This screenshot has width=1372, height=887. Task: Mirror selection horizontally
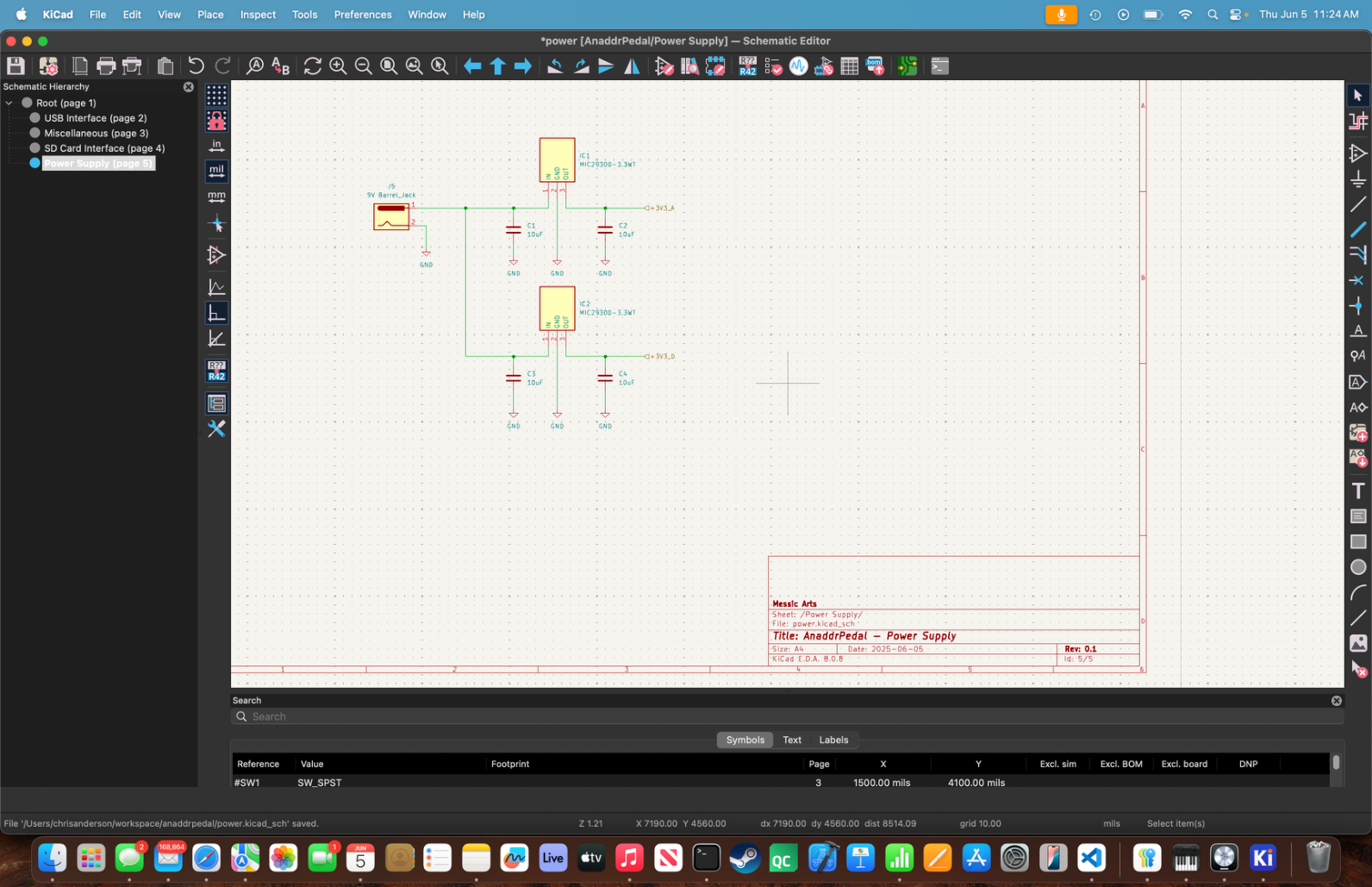632,66
